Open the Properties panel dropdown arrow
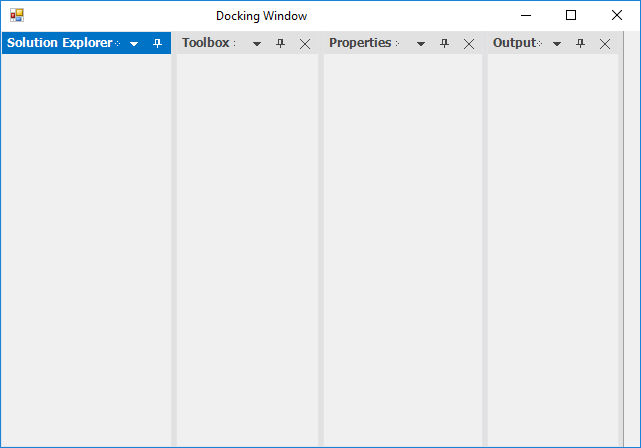 pyautogui.click(x=421, y=44)
